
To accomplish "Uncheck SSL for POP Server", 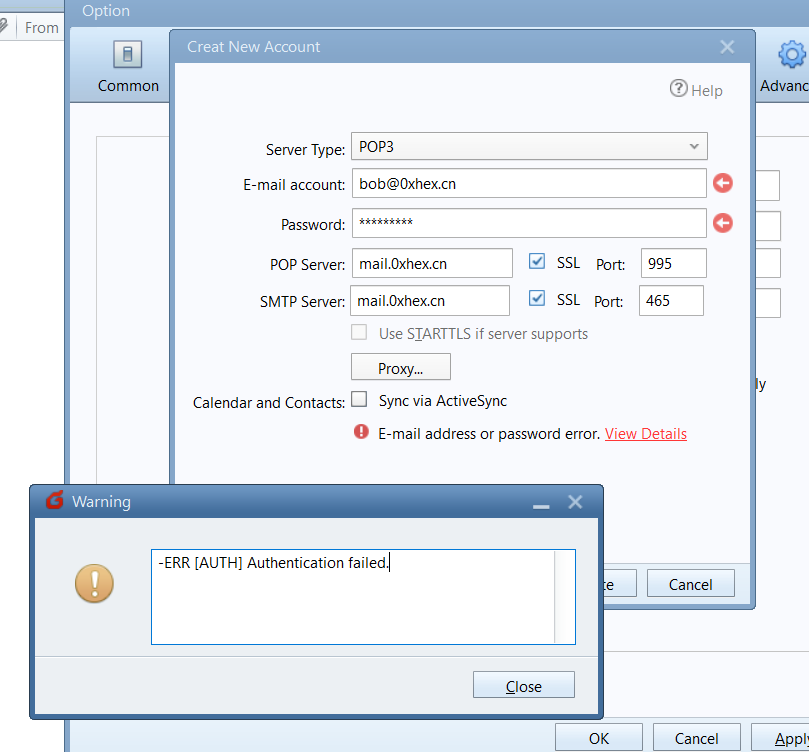I will tap(538, 262).
